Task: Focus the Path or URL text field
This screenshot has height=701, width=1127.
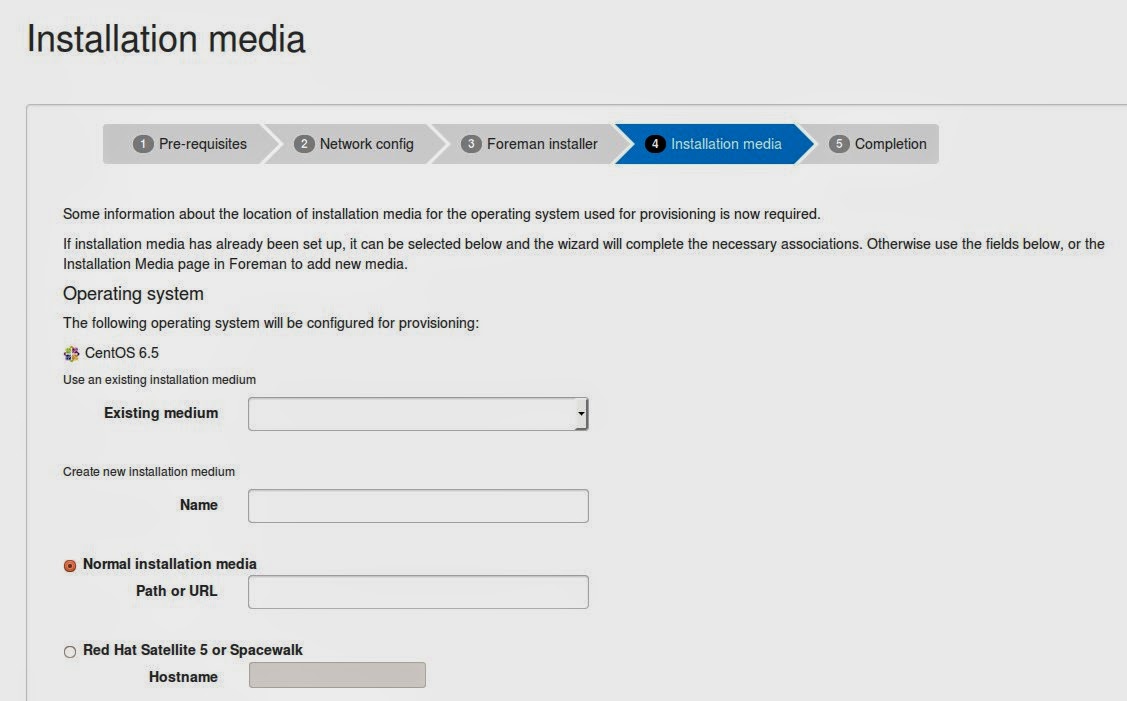Action: pos(418,592)
